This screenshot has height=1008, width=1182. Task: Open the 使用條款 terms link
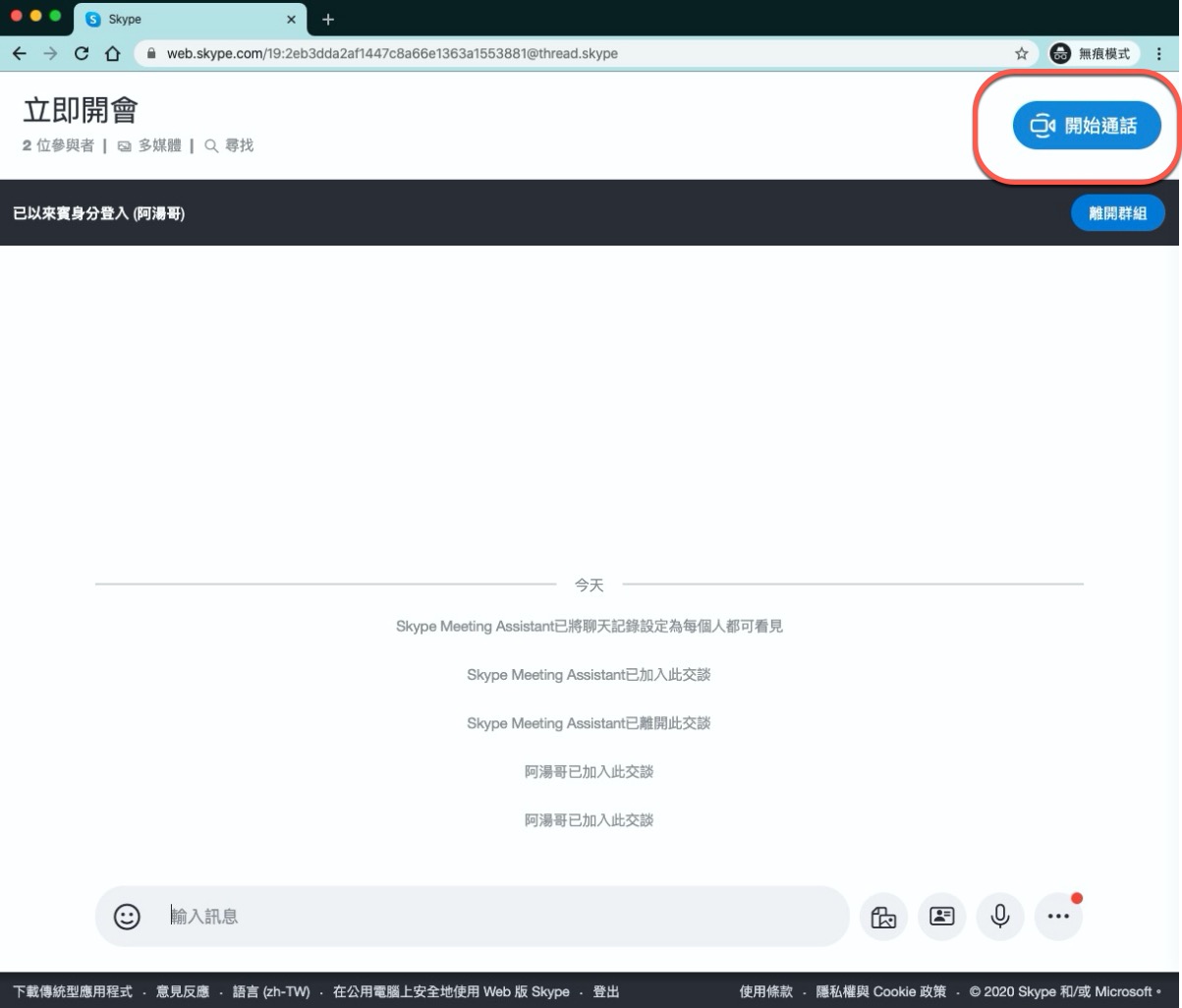pos(765,991)
